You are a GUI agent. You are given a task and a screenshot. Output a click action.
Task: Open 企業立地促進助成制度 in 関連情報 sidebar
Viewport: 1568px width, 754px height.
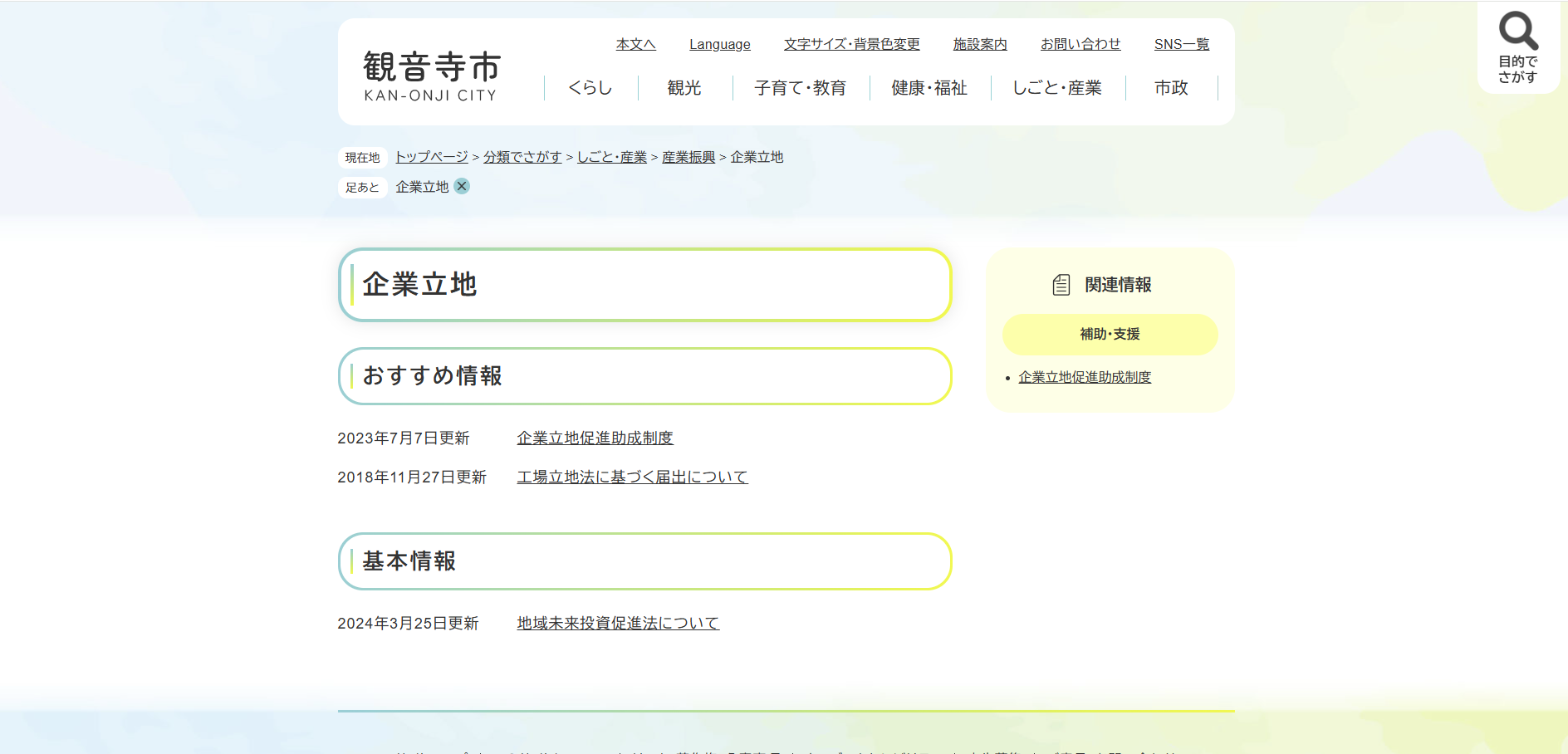click(x=1085, y=377)
